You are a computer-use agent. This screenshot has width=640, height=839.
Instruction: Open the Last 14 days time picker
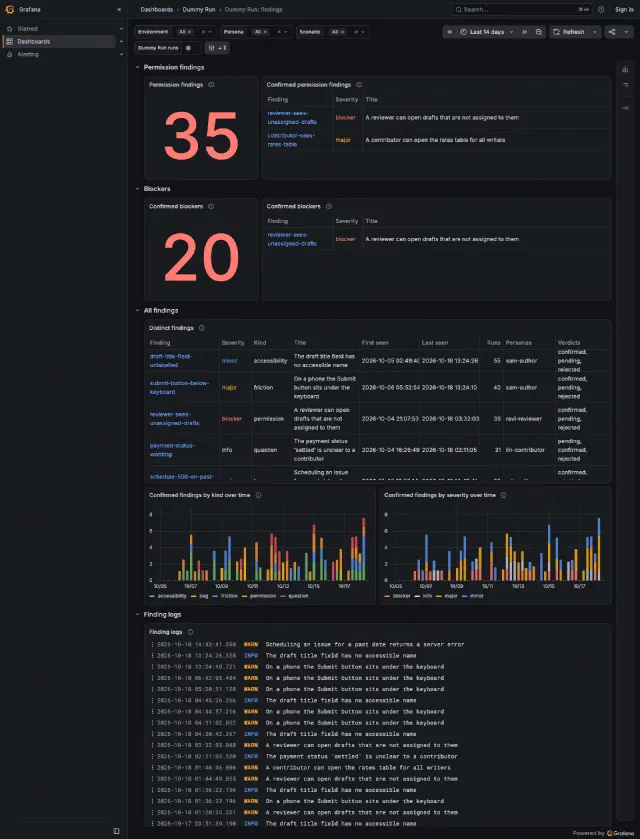point(487,32)
